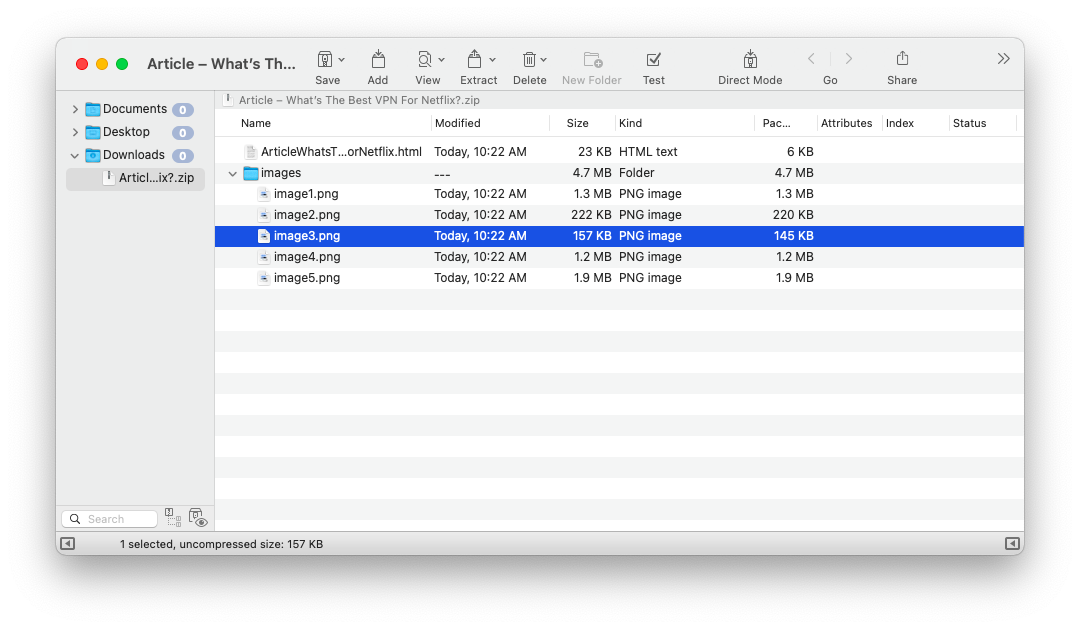Test the archive using the checkmark icon
The height and width of the screenshot is (629, 1080).
(x=654, y=60)
